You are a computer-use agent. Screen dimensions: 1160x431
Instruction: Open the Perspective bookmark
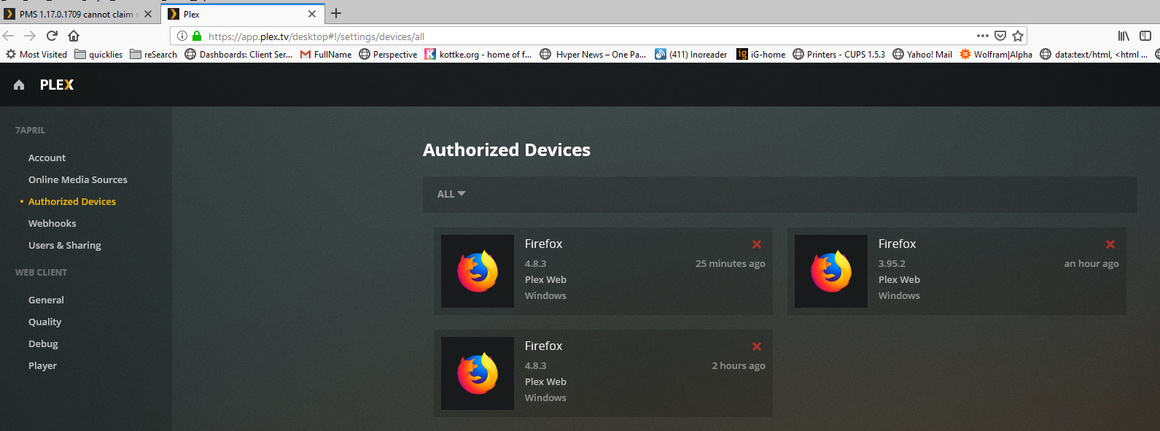pyautogui.click(x=388, y=54)
